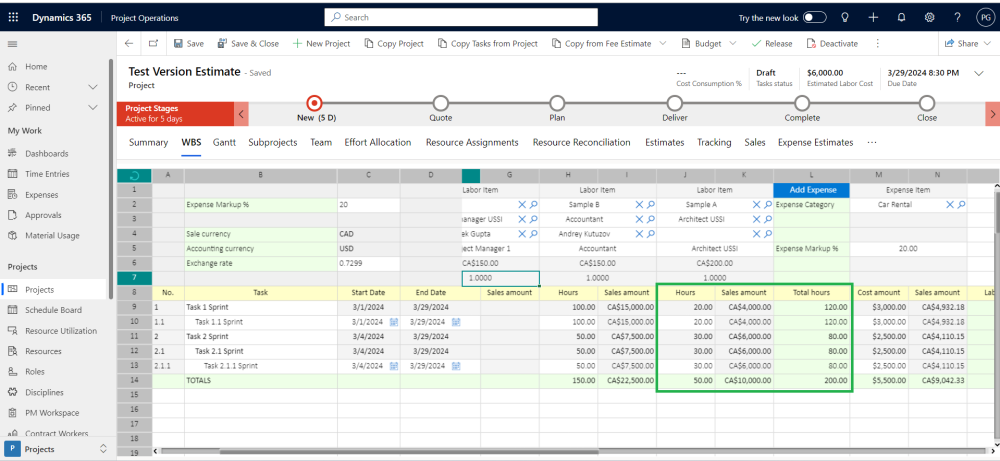Expand the Recent section in sidebar
This screenshot has width=1000, height=461.
[x=93, y=87]
